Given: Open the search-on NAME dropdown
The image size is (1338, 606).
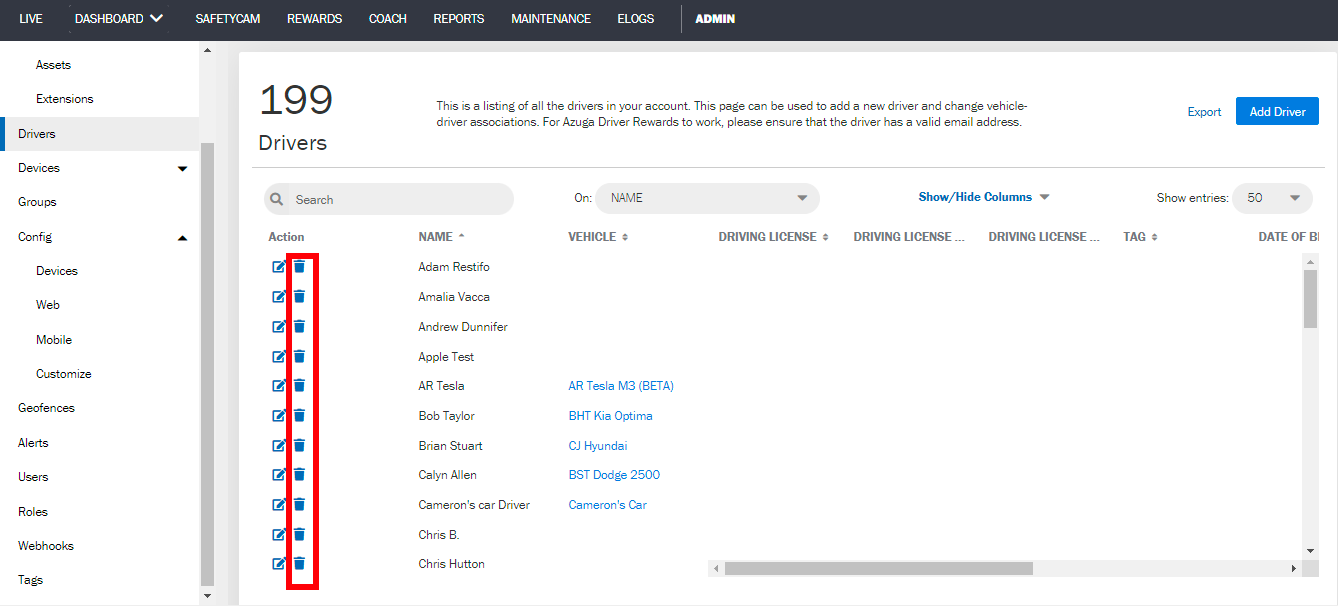Looking at the screenshot, I should pyautogui.click(x=708, y=198).
